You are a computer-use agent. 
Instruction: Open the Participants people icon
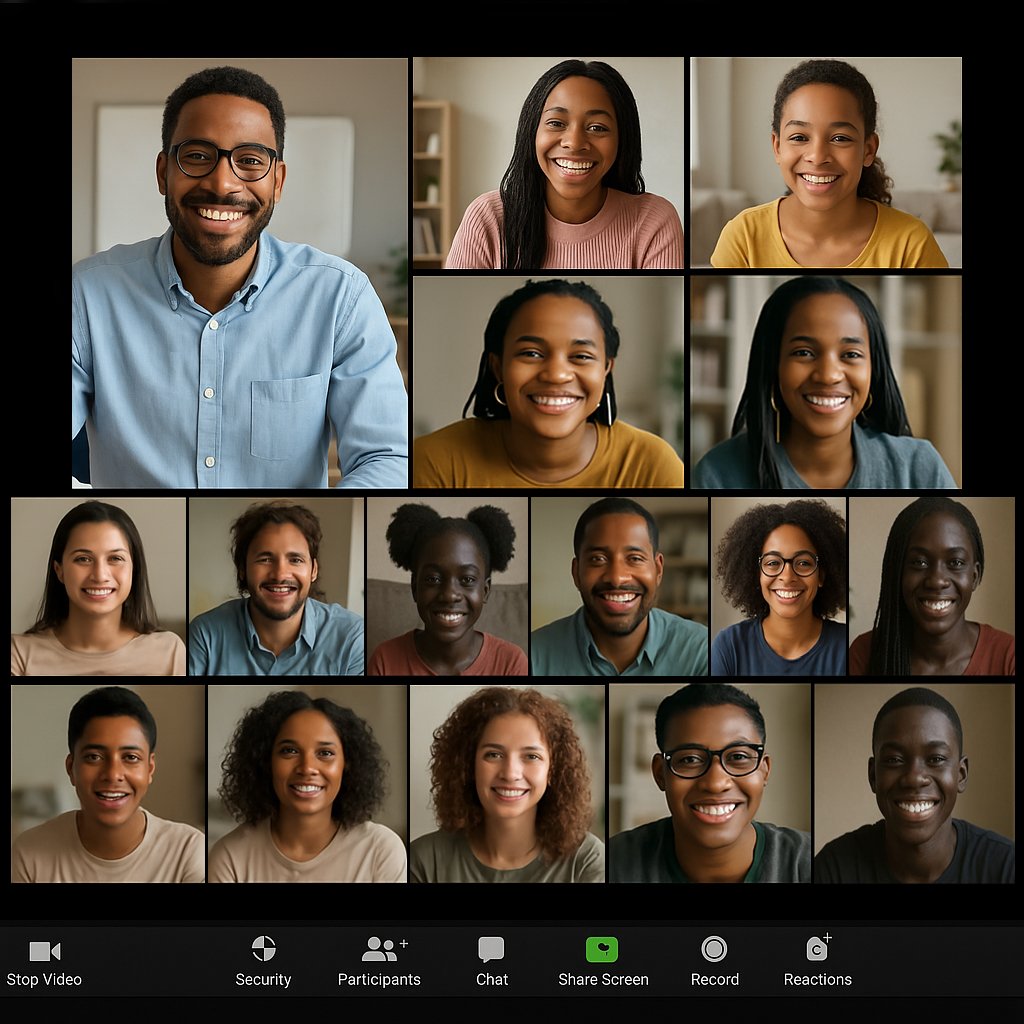coord(383,949)
